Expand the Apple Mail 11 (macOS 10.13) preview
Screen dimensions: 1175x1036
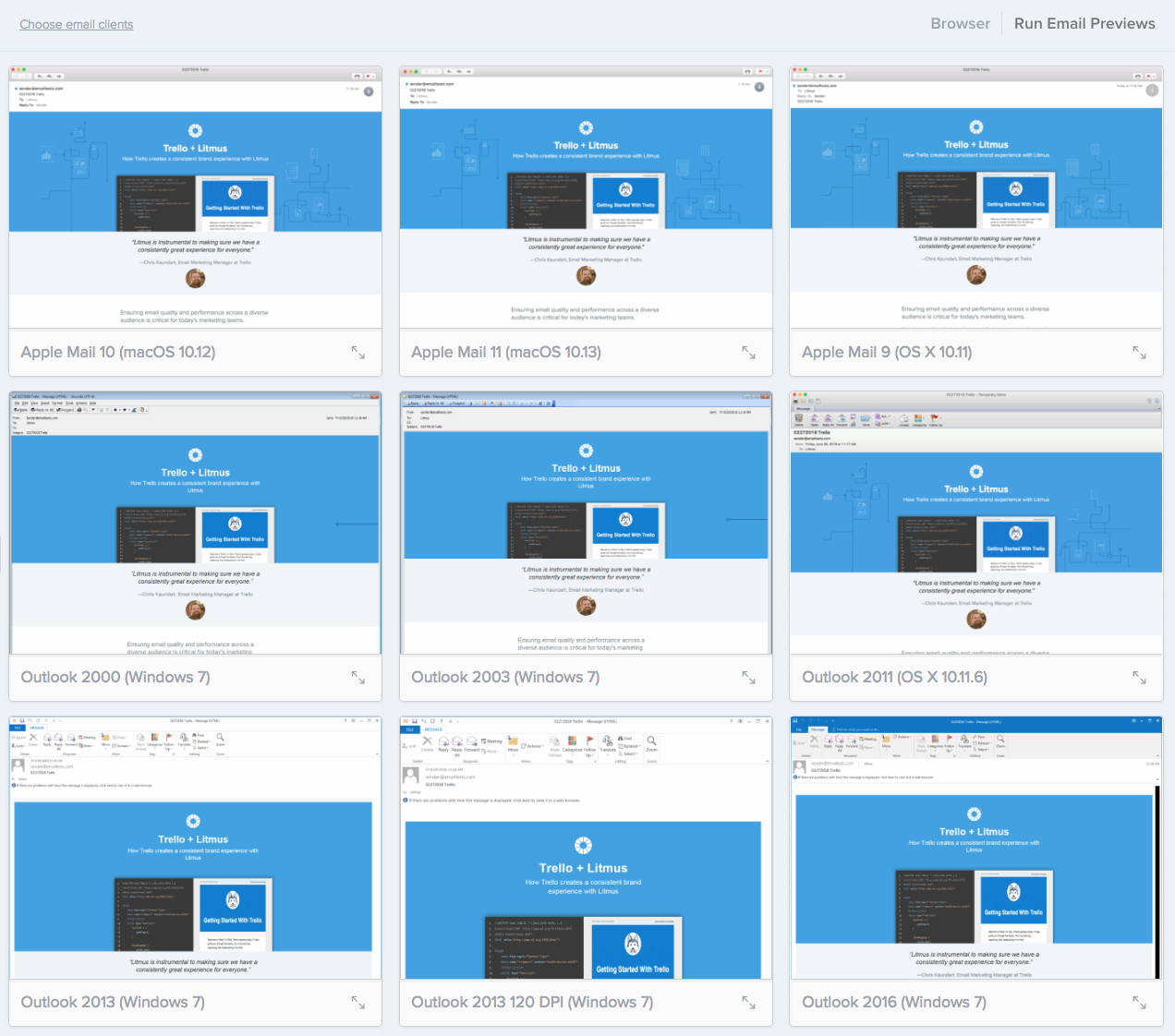[749, 353]
